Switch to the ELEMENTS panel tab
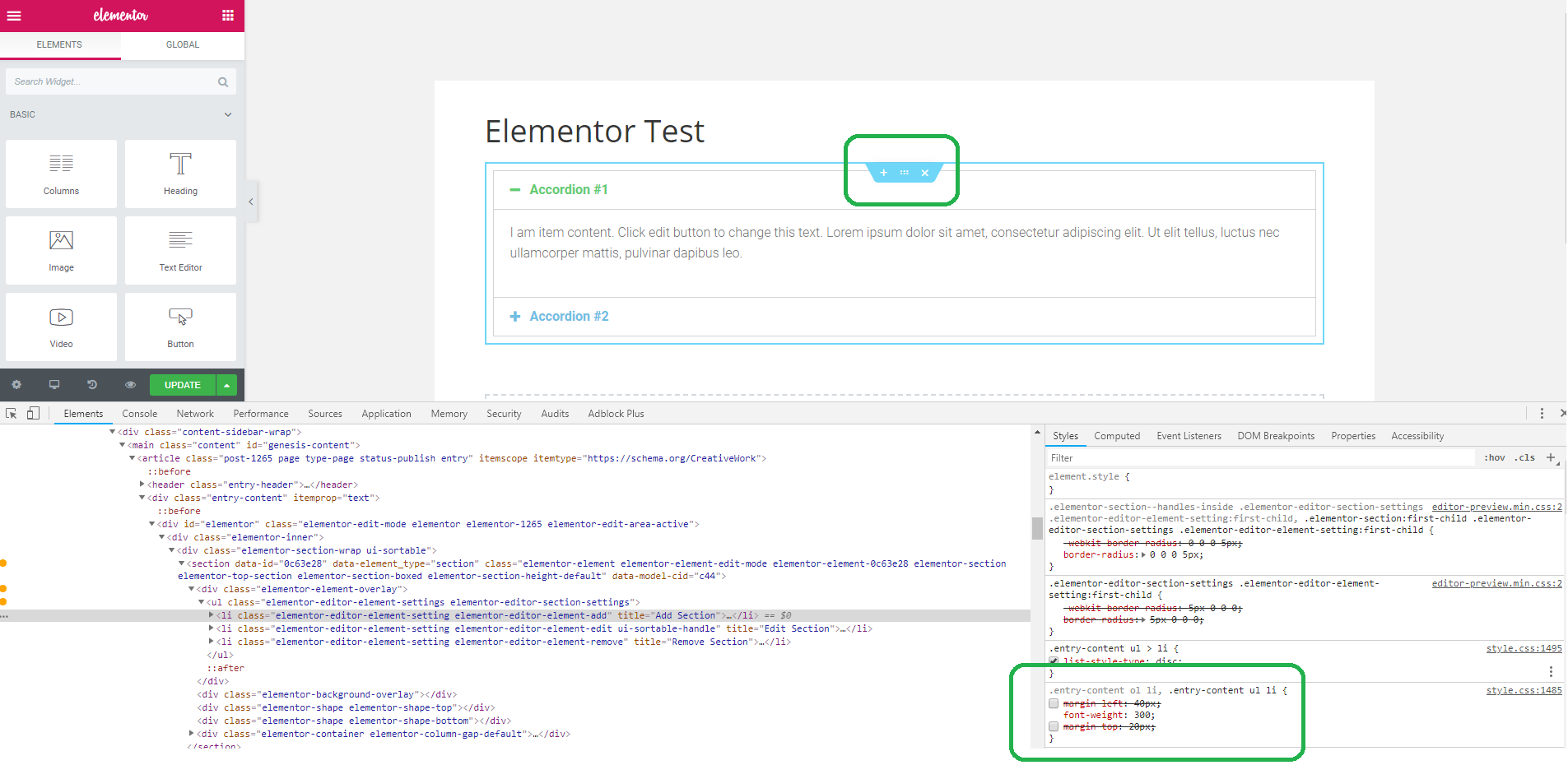The image size is (1568, 765). point(59,44)
